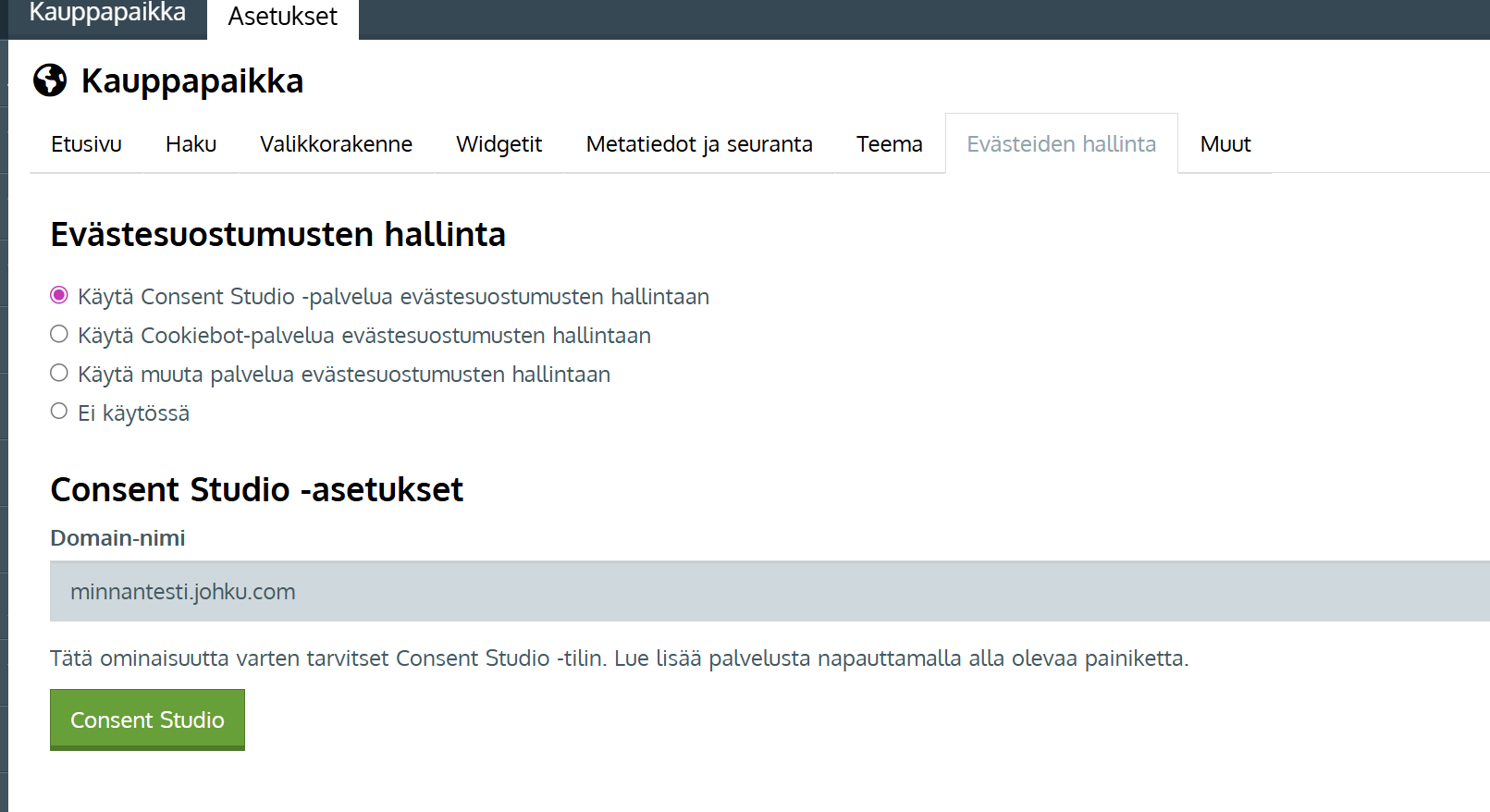The height and width of the screenshot is (812, 1490).
Task: Click the Consent Studio -asetukset heading
Action: pyautogui.click(x=256, y=489)
